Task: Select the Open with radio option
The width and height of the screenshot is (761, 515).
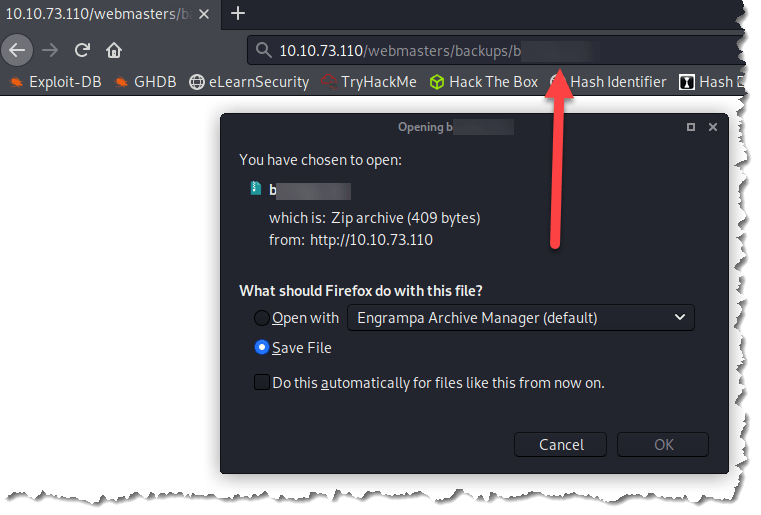Action: tap(261, 318)
